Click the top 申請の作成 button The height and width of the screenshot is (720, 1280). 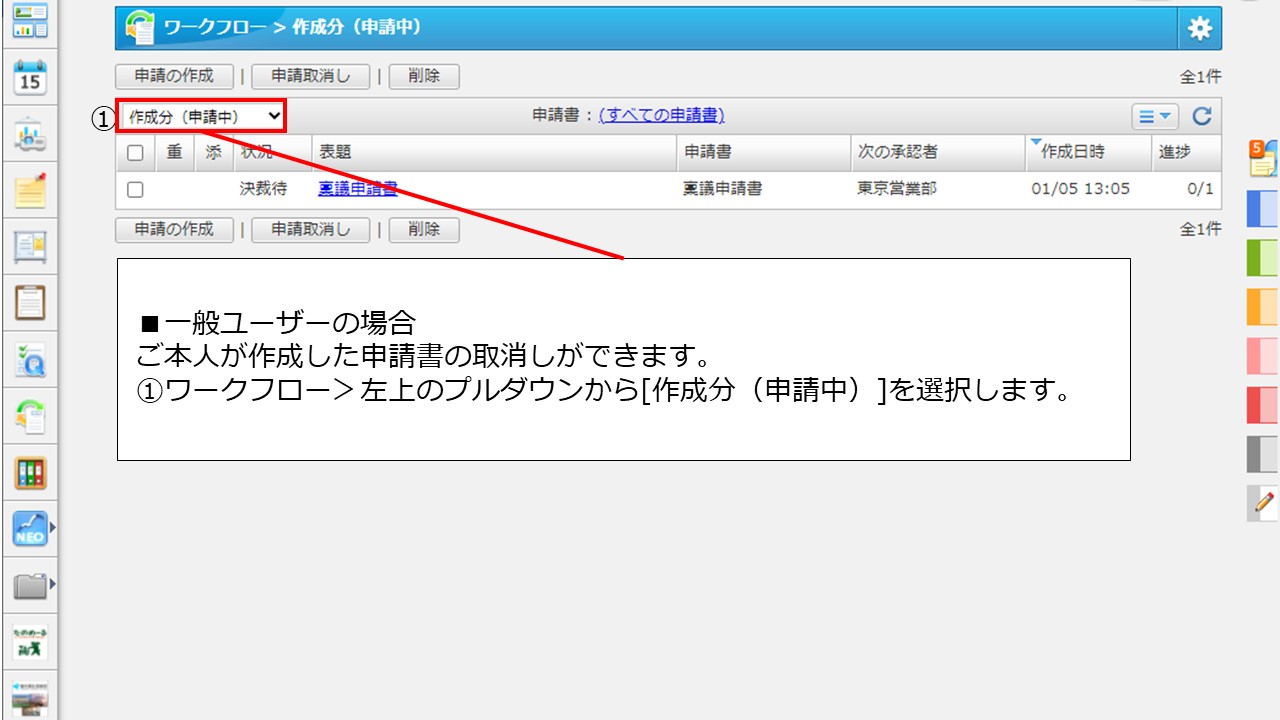tap(175, 76)
